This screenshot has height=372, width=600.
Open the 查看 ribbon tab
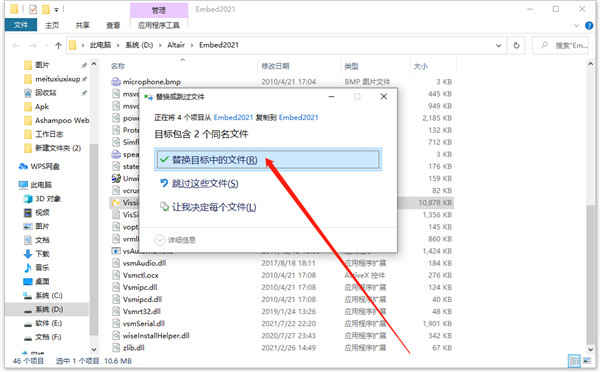pos(113,25)
